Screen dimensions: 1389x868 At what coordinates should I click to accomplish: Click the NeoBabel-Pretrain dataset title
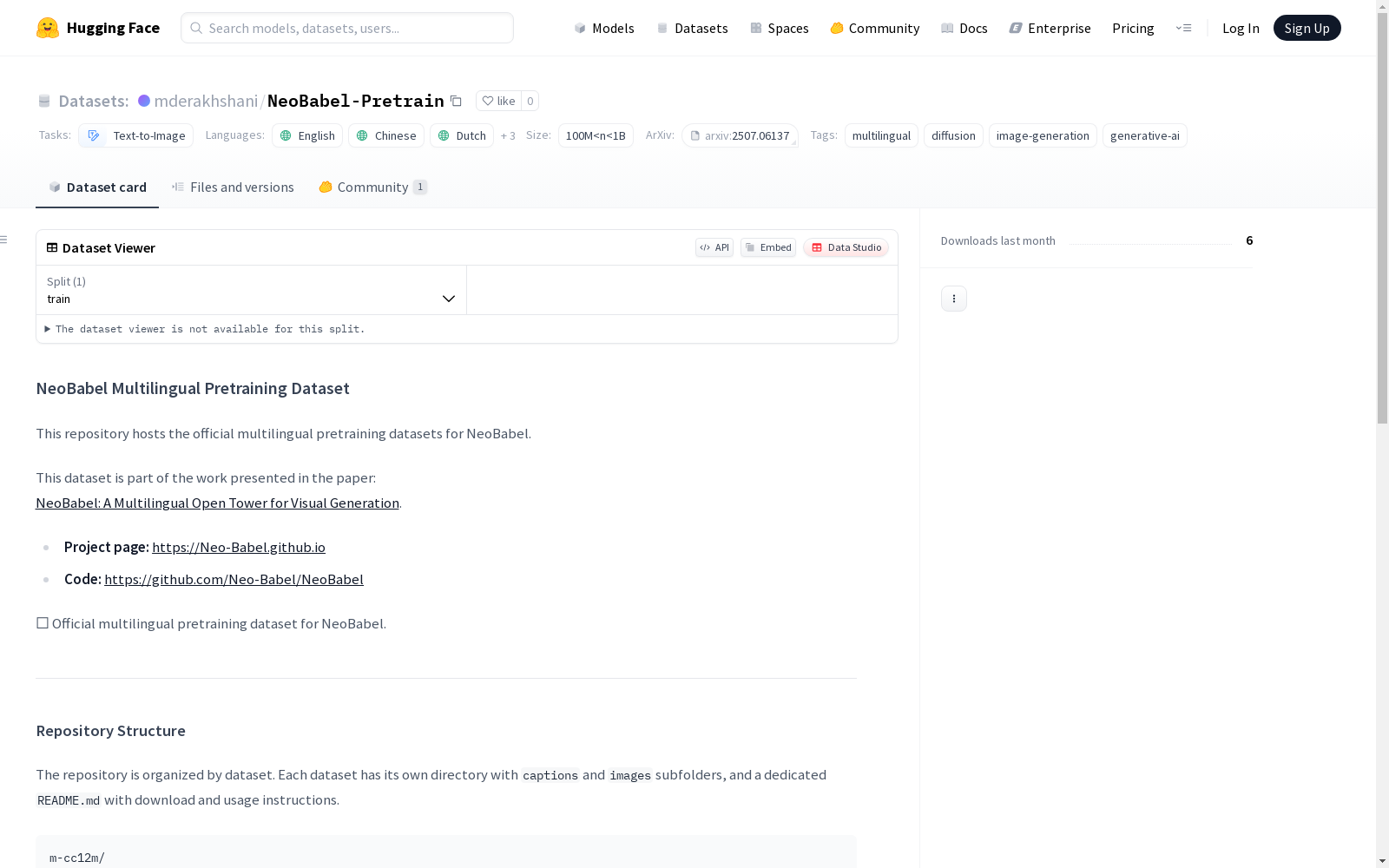coord(356,101)
